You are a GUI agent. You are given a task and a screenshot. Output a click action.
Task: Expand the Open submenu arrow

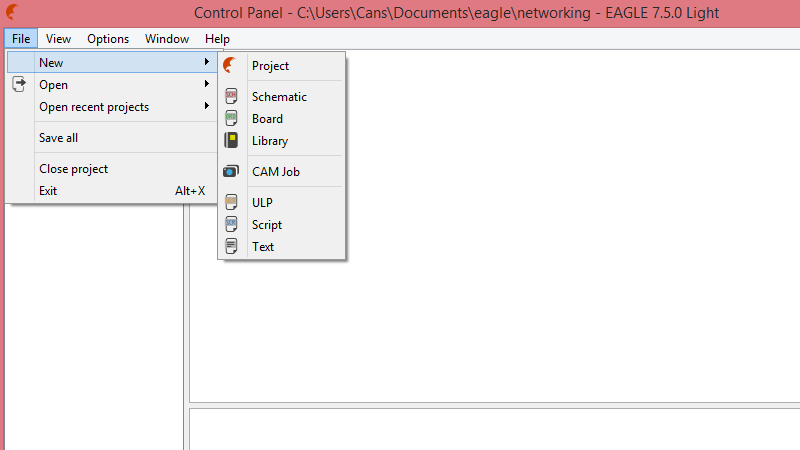(x=207, y=84)
